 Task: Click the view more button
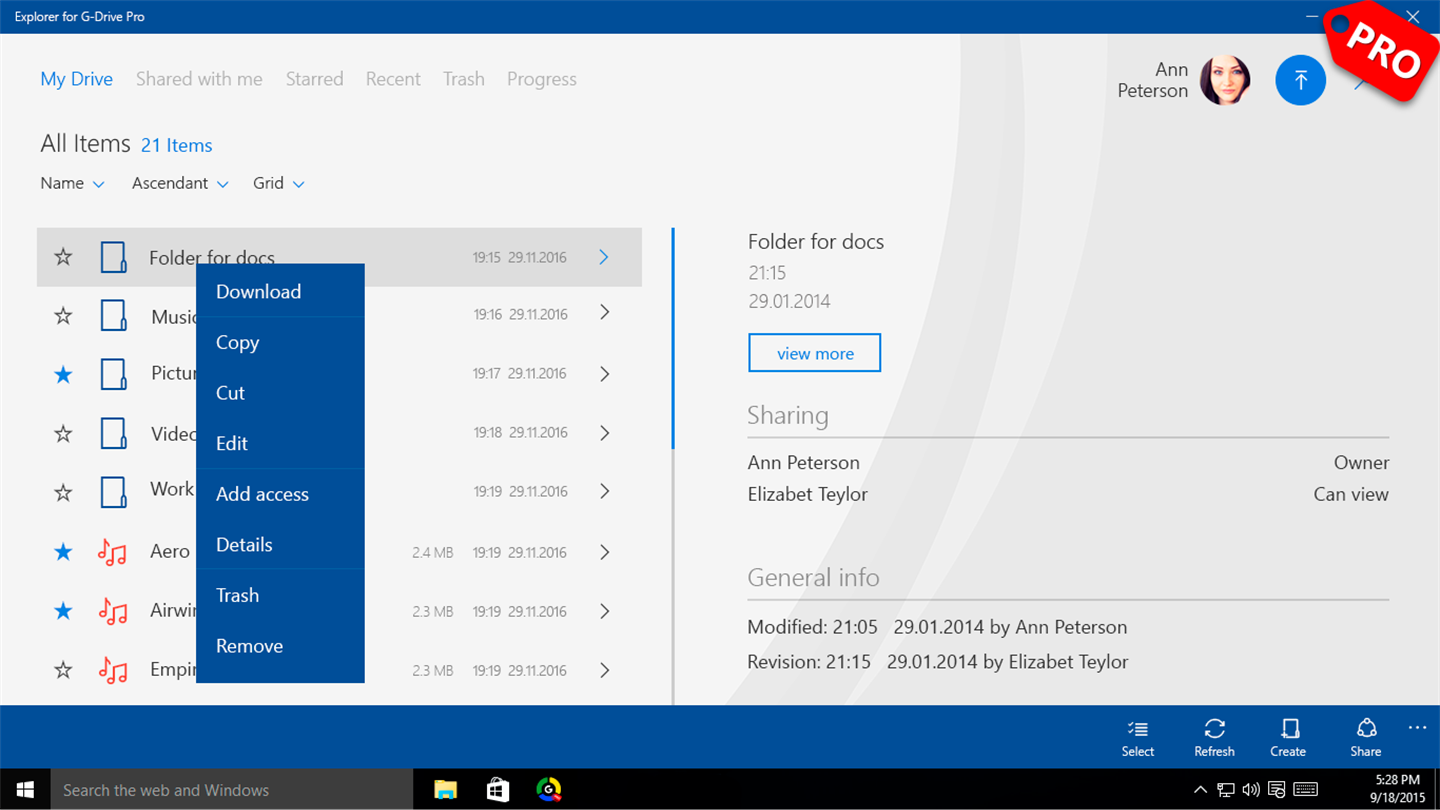click(x=815, y=353)
